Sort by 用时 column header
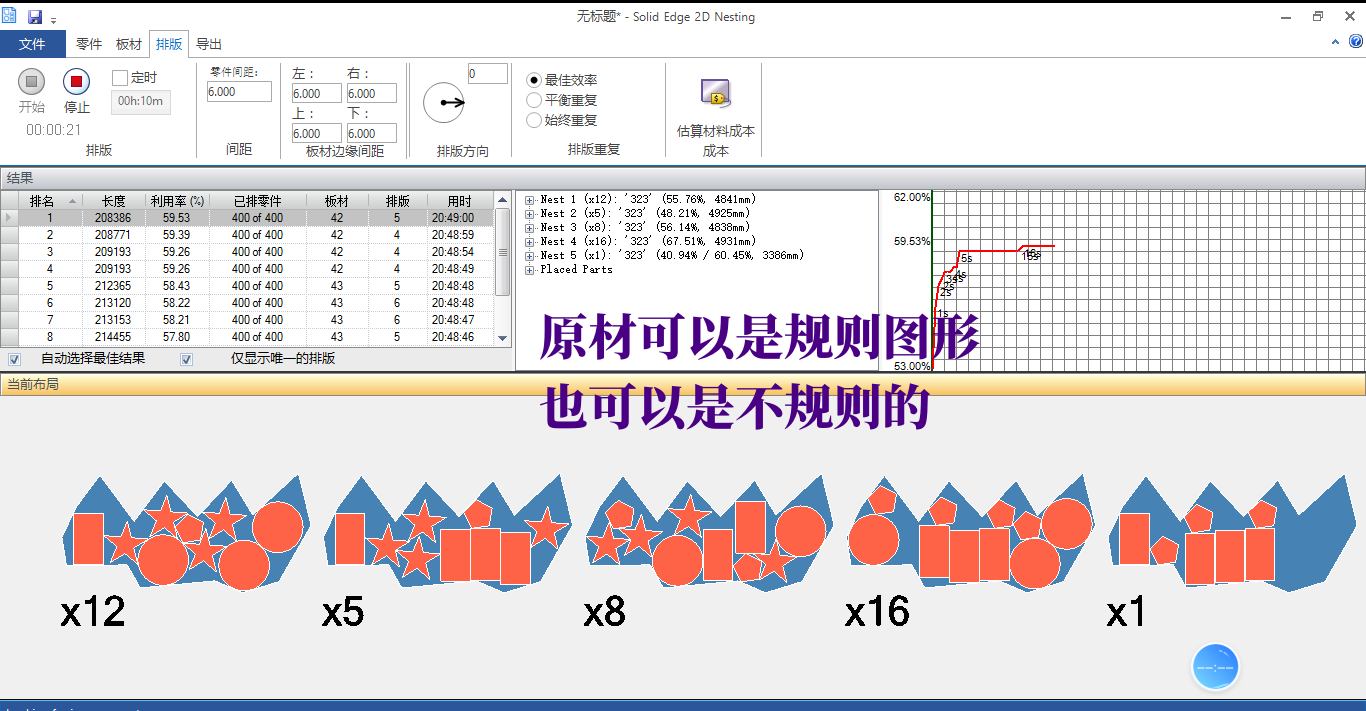The image size is (1366, 711). [459, 201]
